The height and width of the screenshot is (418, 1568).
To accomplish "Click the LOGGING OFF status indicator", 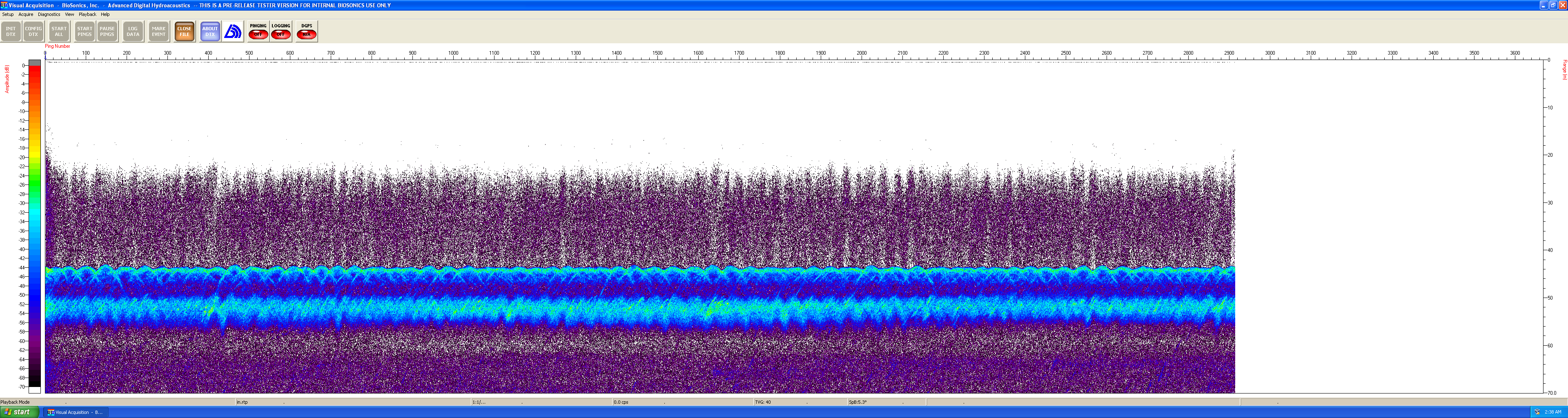I will (281, 32).
